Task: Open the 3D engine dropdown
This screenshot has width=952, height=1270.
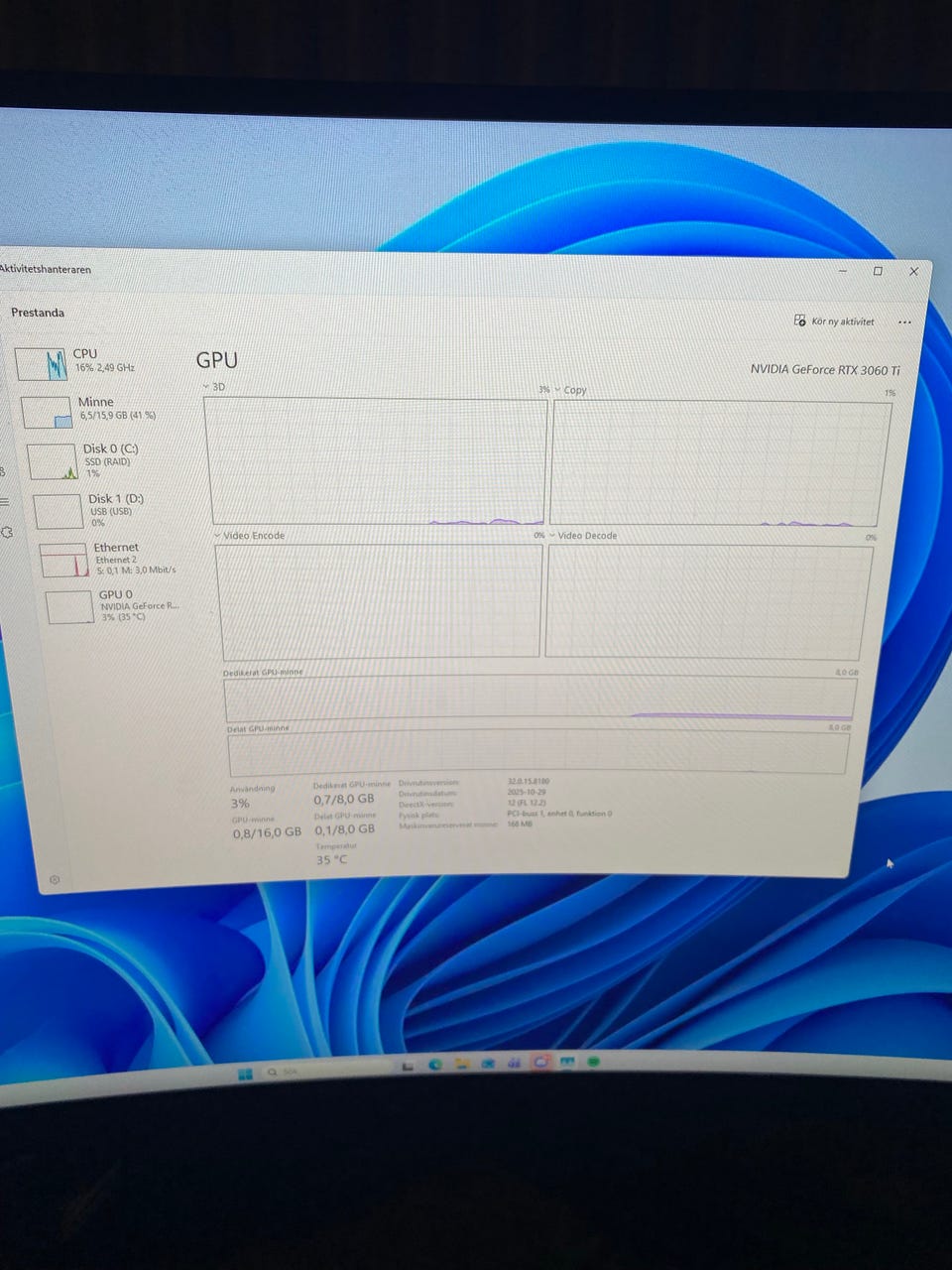Action: tap(213, 386)
